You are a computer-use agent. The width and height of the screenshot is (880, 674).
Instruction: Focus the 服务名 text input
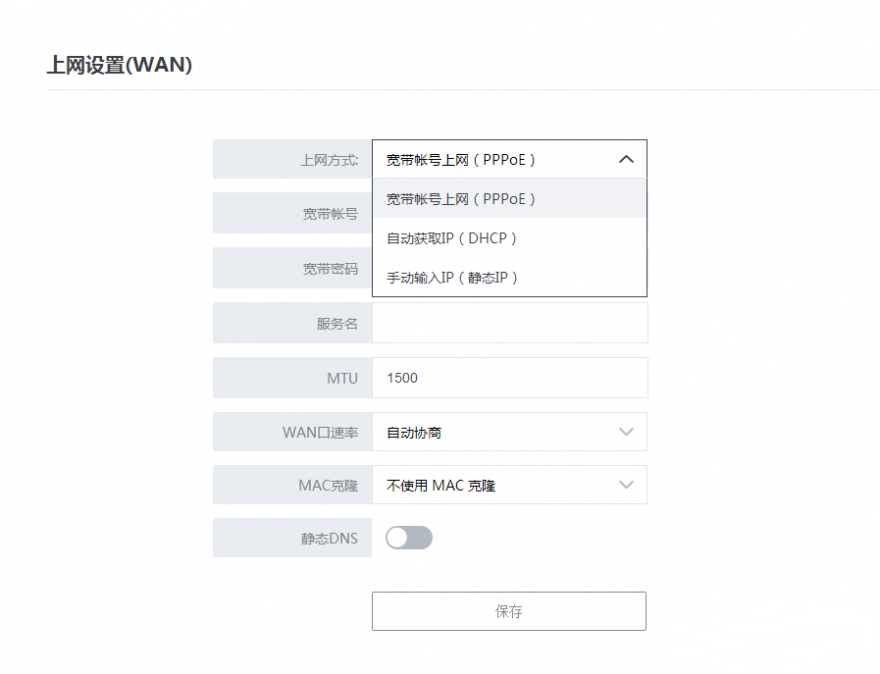pyautogui.click(x=509, y=323)
